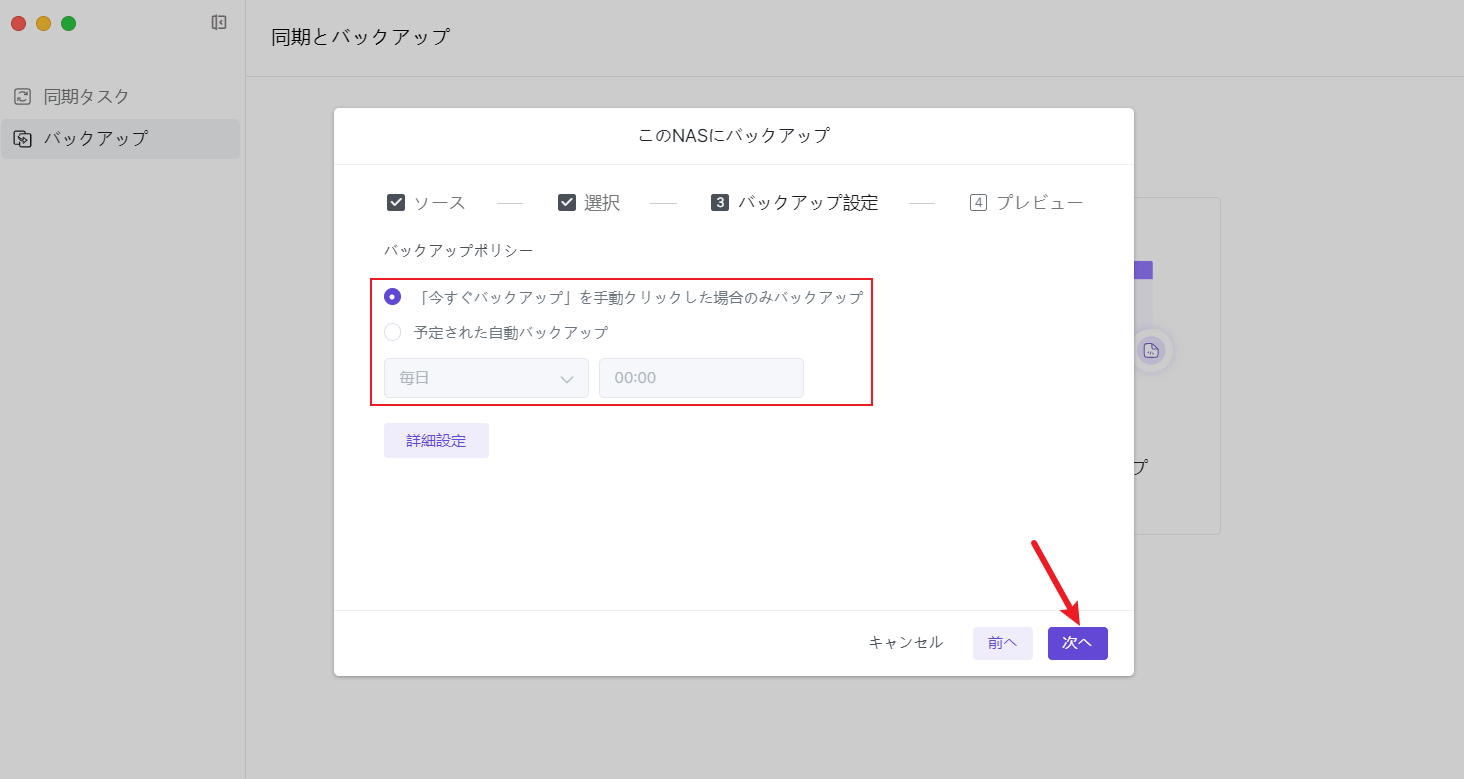The image size is (1464, 779).
Task: Click the checkmark icon beside ソース step
Action: (396, 203)
